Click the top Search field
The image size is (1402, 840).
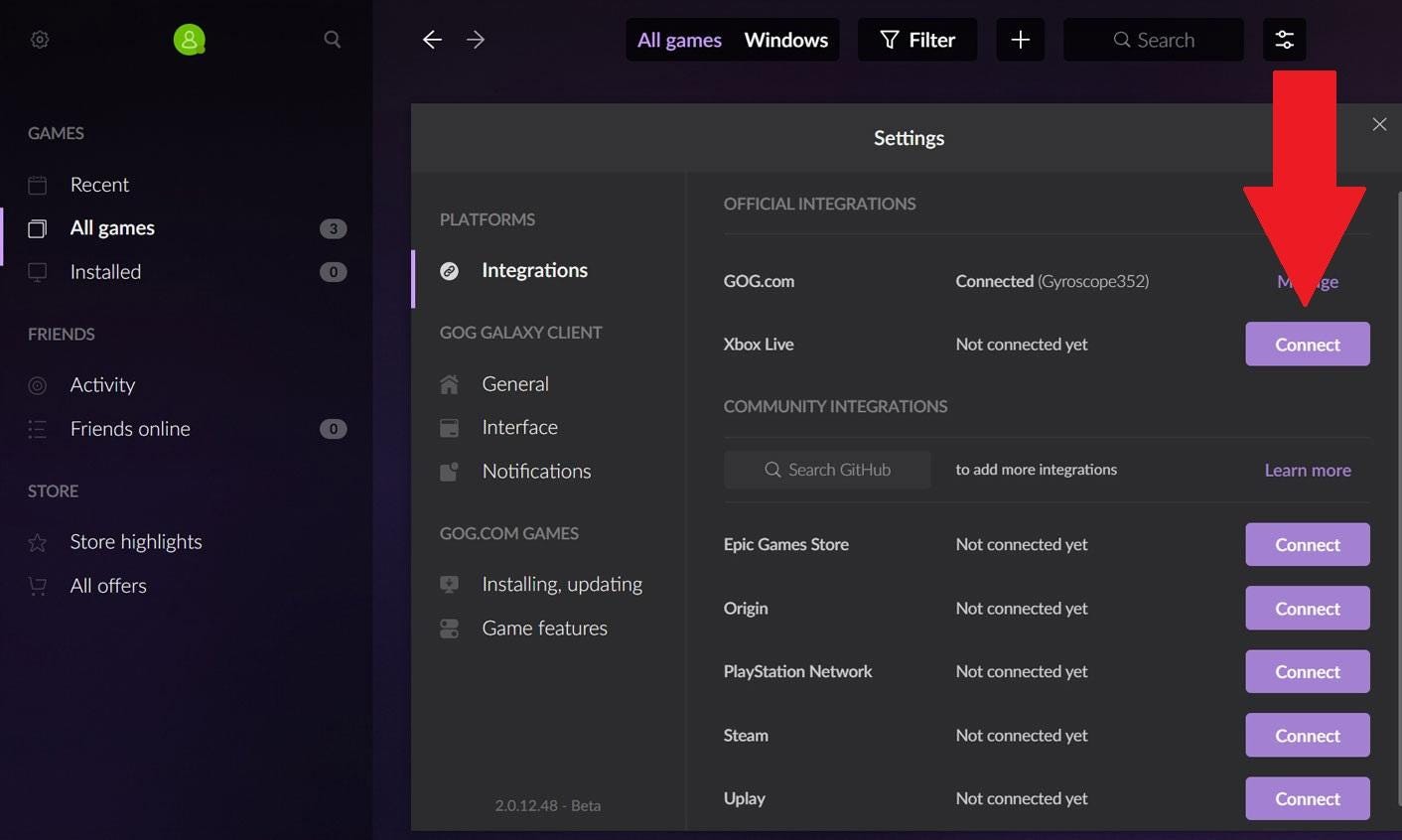point(1153,40)
